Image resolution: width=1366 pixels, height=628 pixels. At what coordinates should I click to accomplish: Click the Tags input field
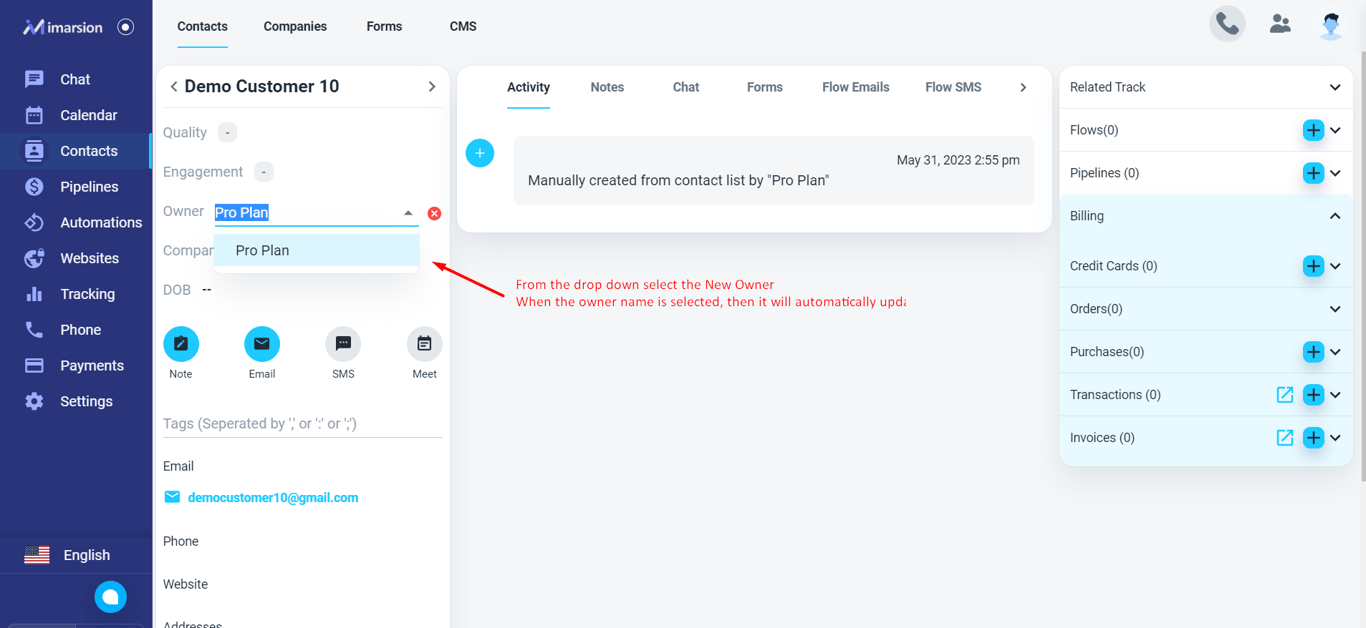302,424
